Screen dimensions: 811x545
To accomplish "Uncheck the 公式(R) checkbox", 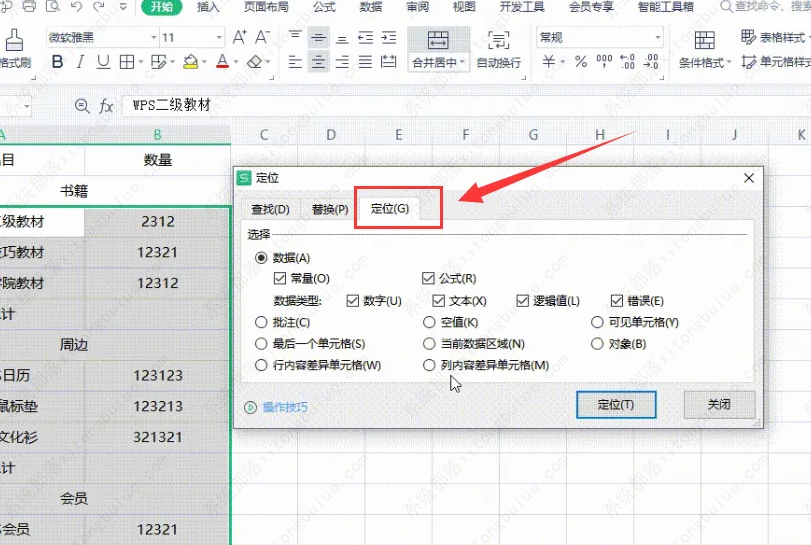I will pyautogui.click(x=429, y=279).
